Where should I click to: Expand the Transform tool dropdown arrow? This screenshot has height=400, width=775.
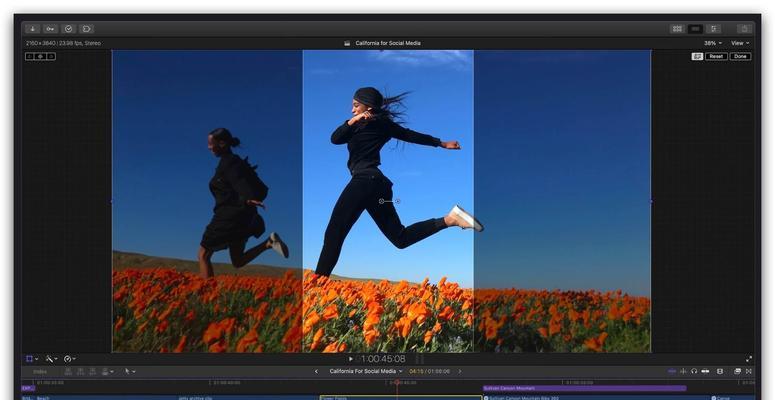pos(37,359)
